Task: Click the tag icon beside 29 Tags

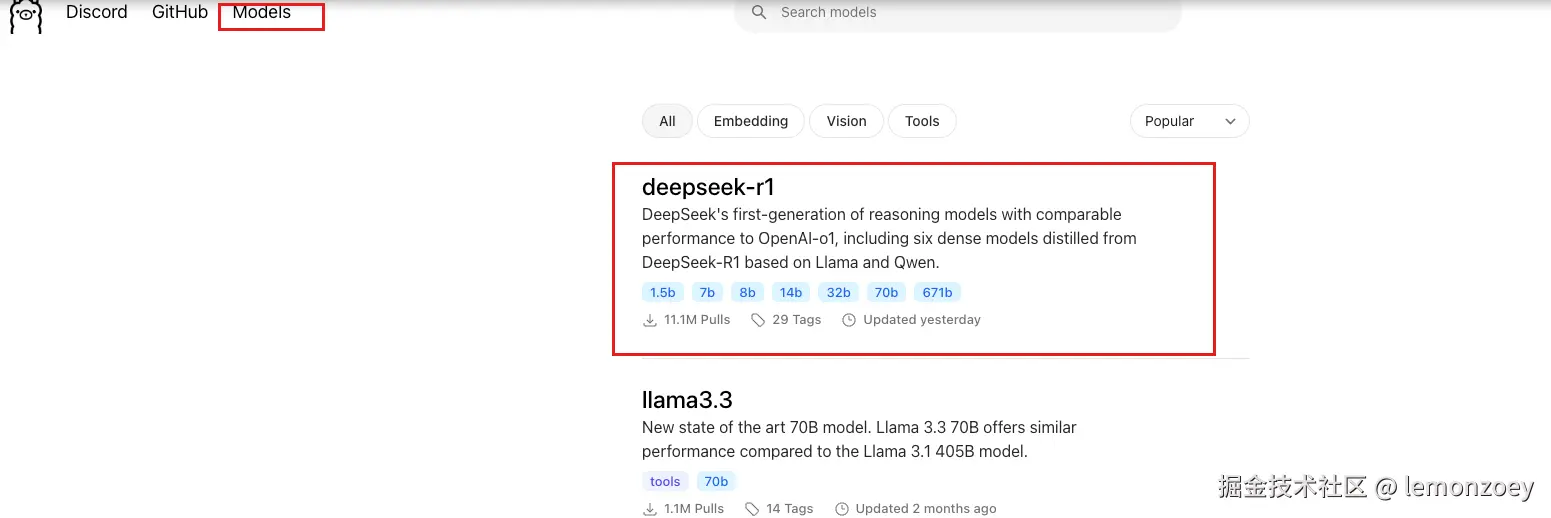Action: pos(758,320)
